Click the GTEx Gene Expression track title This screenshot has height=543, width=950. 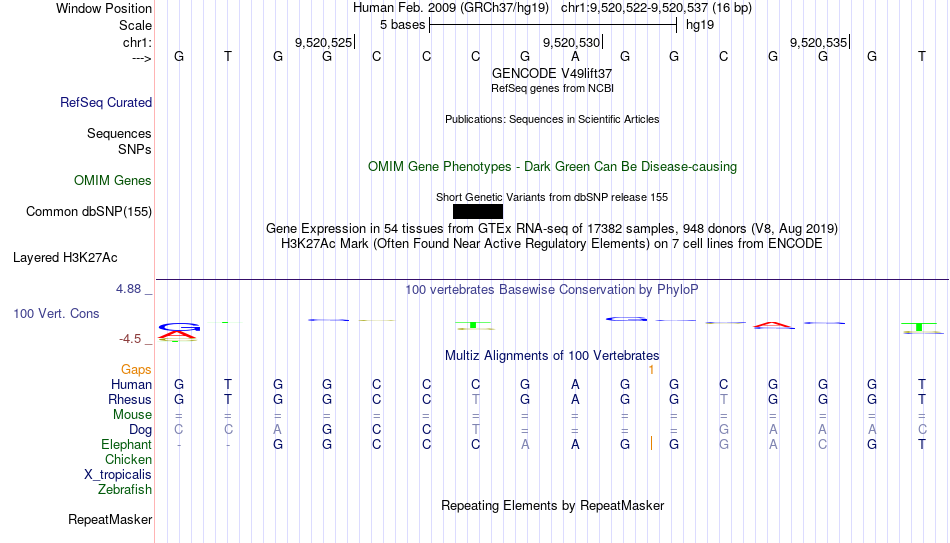[x=552, y=228]
